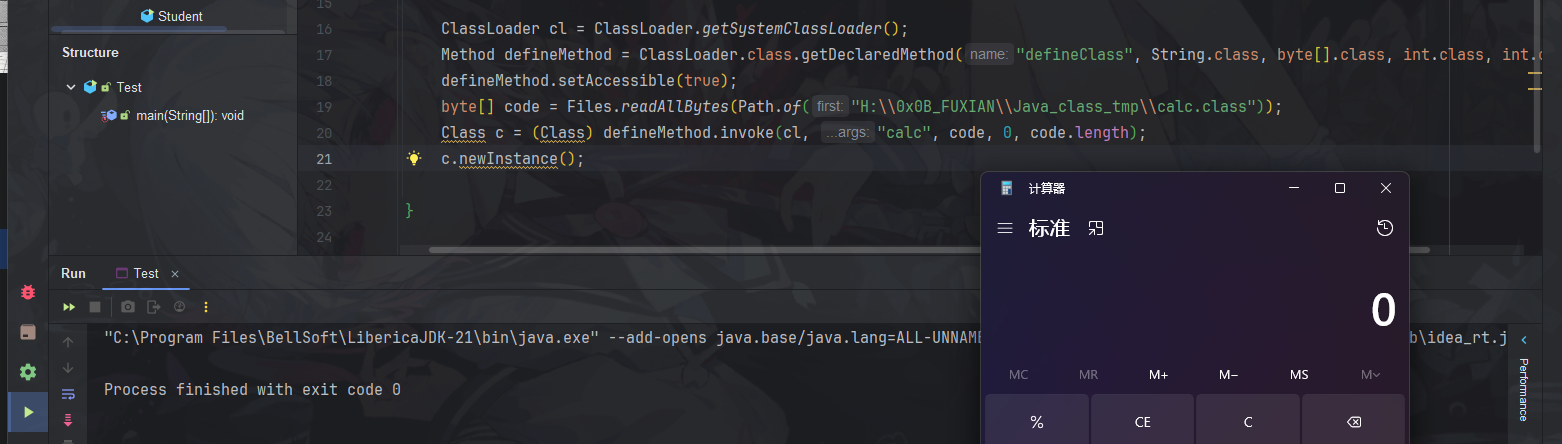Open the Calculator memory list dropdown
This screenshot has height=444, width=1562.
click(x=1371, y=374)
